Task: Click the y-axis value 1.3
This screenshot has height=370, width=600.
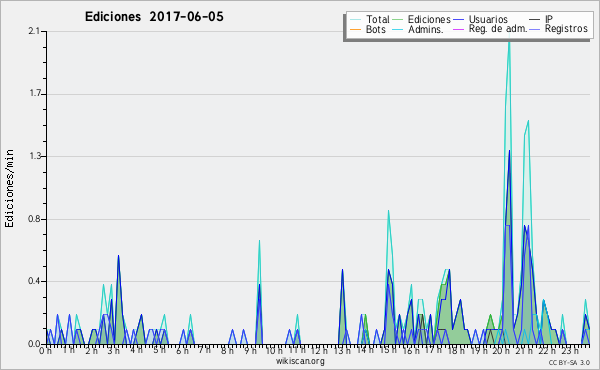Action: (34, 156)
